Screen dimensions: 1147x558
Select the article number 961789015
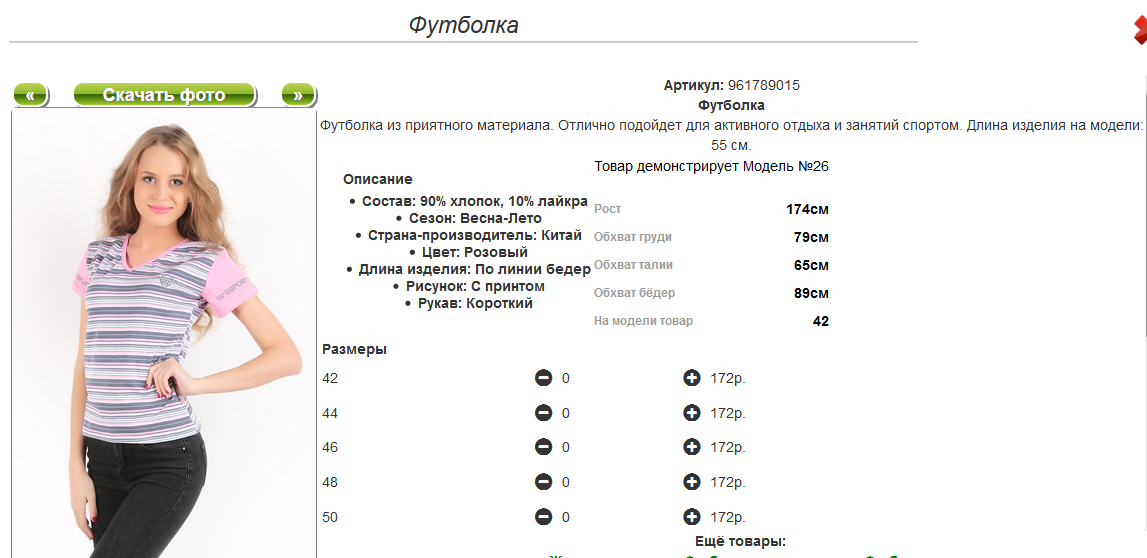coord(764,86)
